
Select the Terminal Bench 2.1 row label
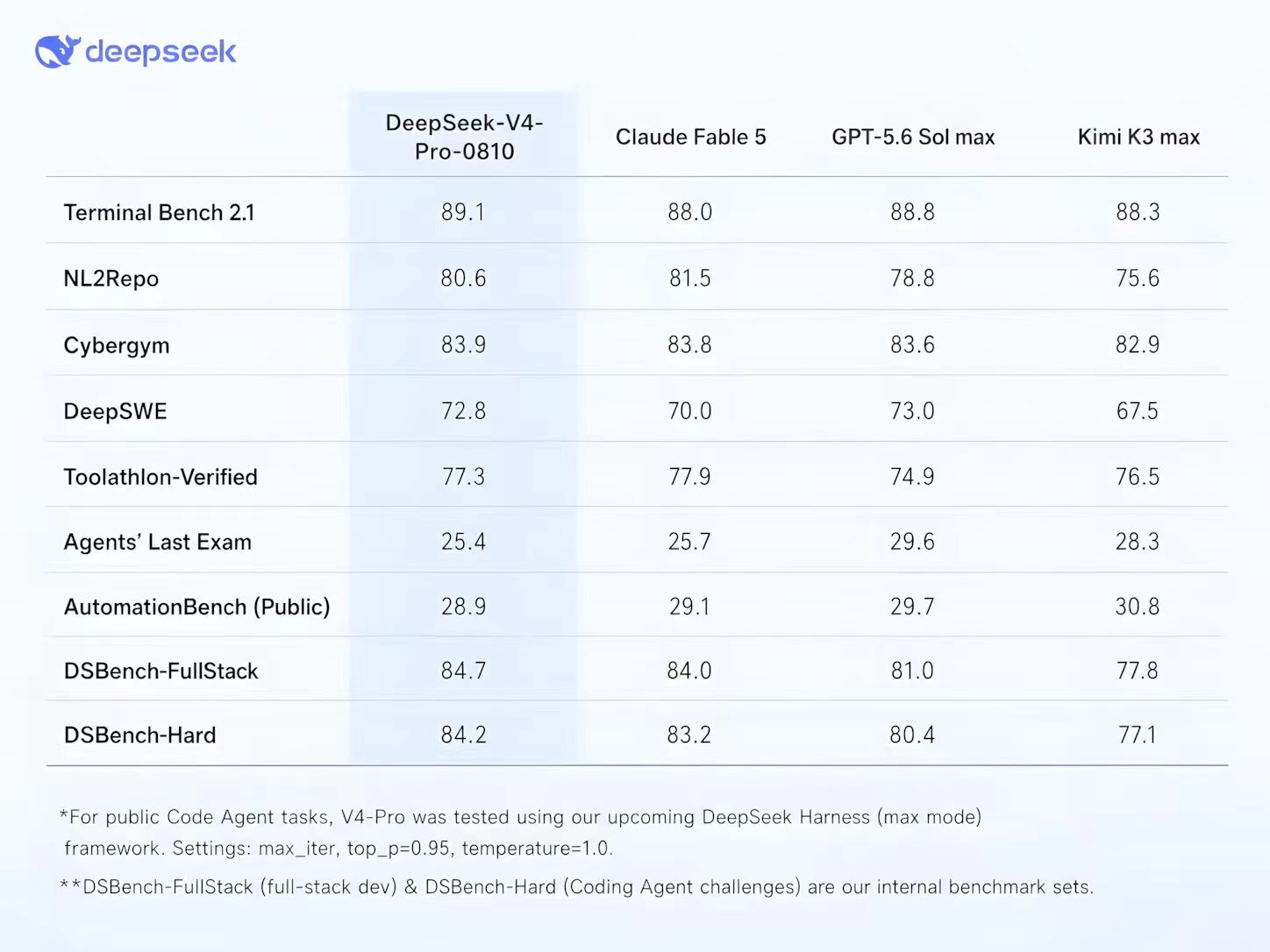coord(159,213)
